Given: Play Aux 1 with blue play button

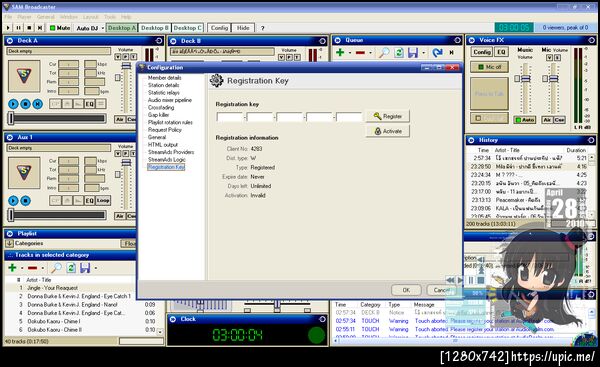Looking at the screenshot, I should click(13, 201).
